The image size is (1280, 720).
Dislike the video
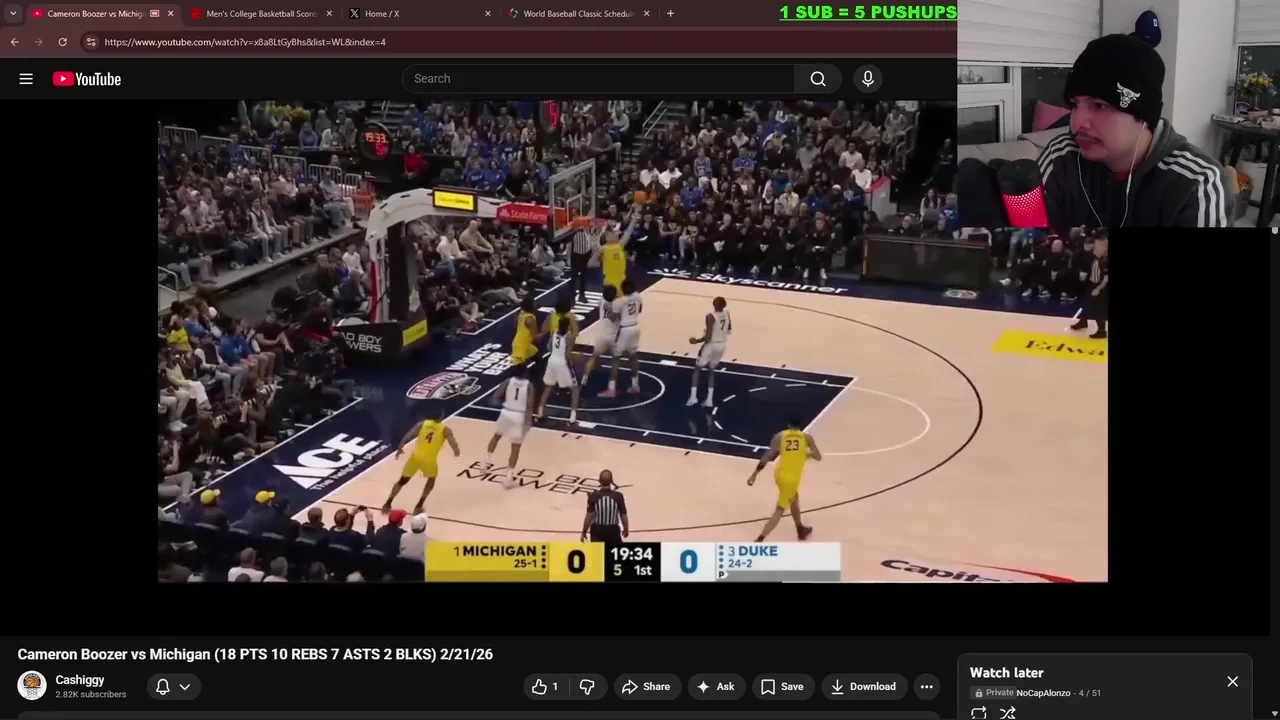588,687
